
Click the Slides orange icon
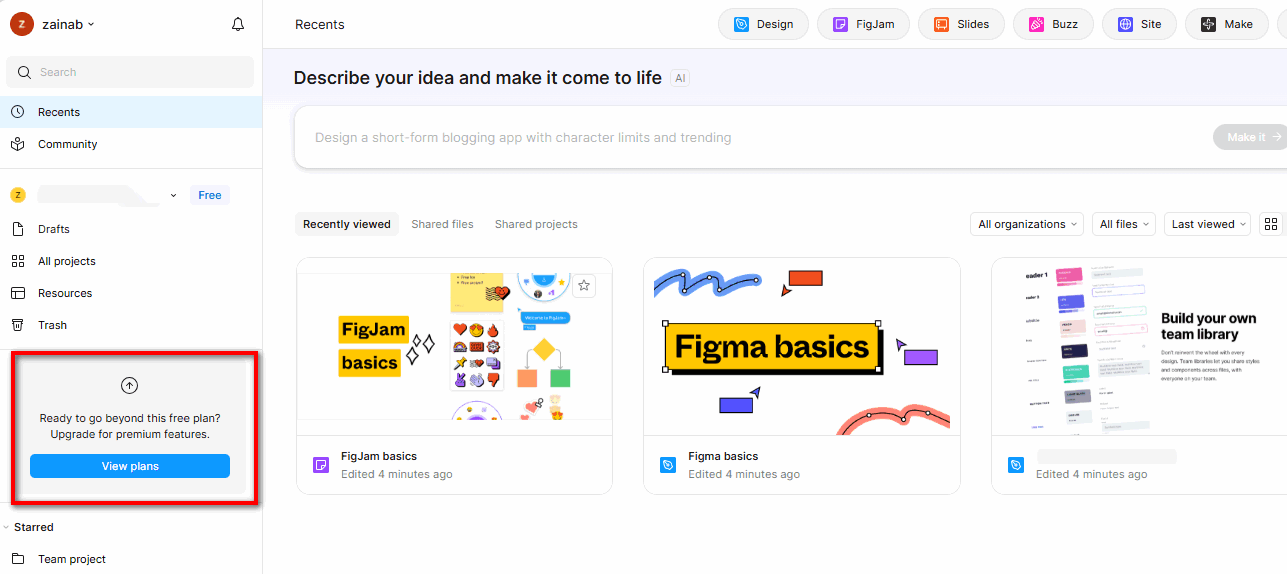942,24
